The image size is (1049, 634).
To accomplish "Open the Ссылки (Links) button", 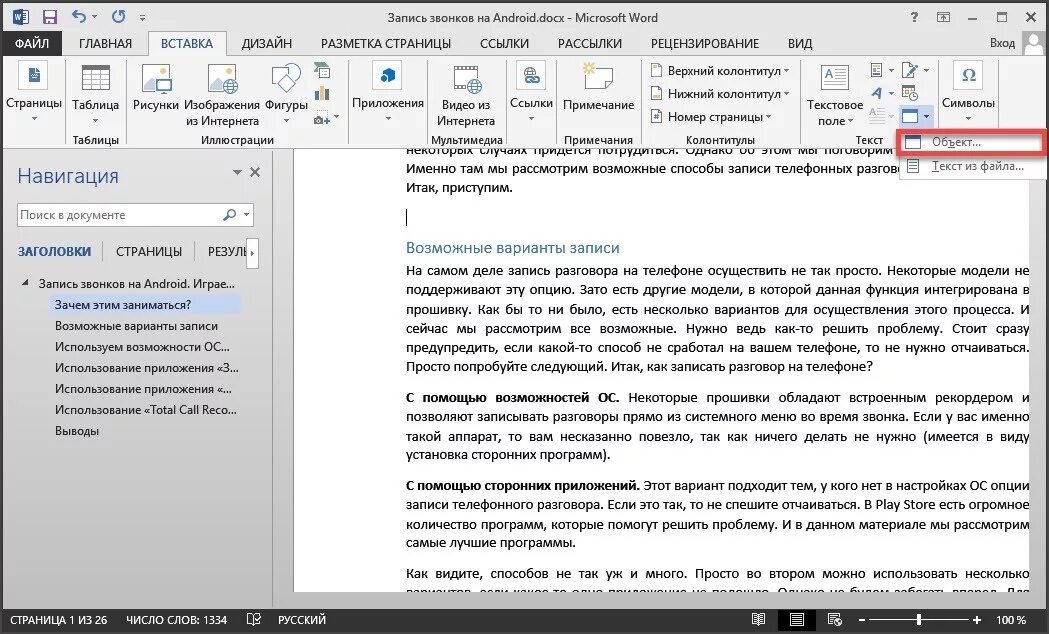I will click(x=531, y=92).
